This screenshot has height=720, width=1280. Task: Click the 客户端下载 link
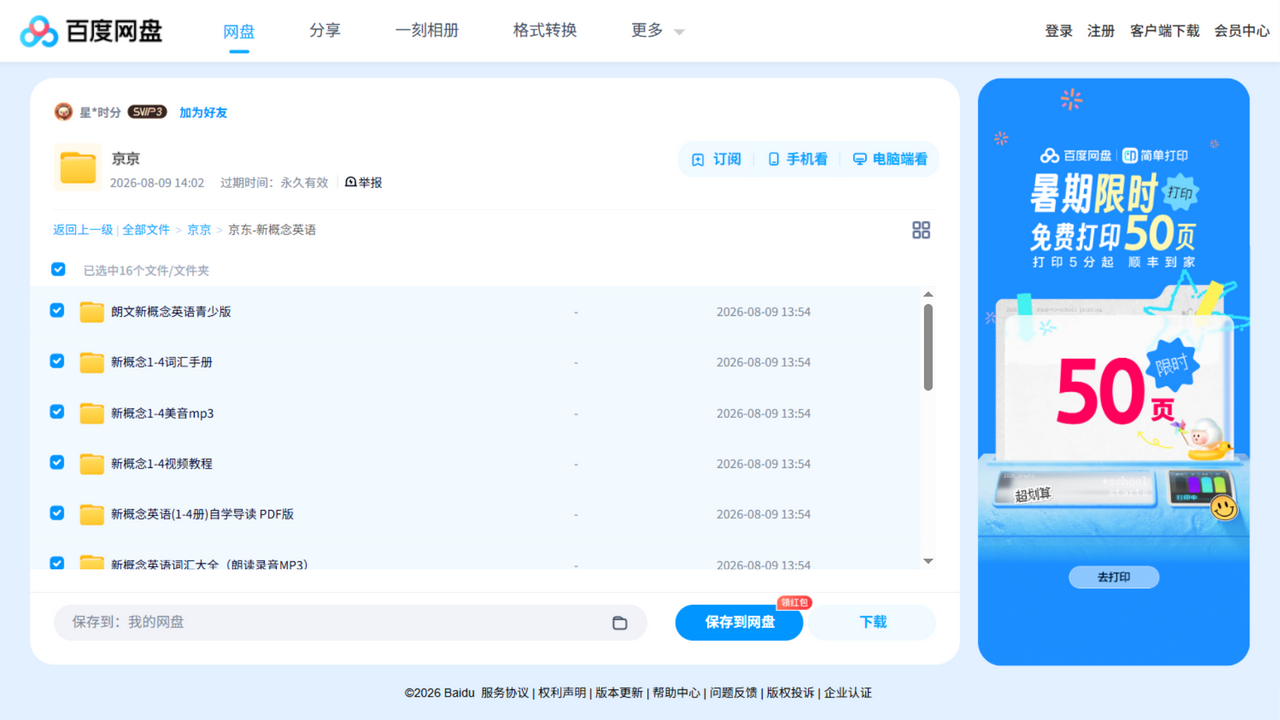(1165, 31)
